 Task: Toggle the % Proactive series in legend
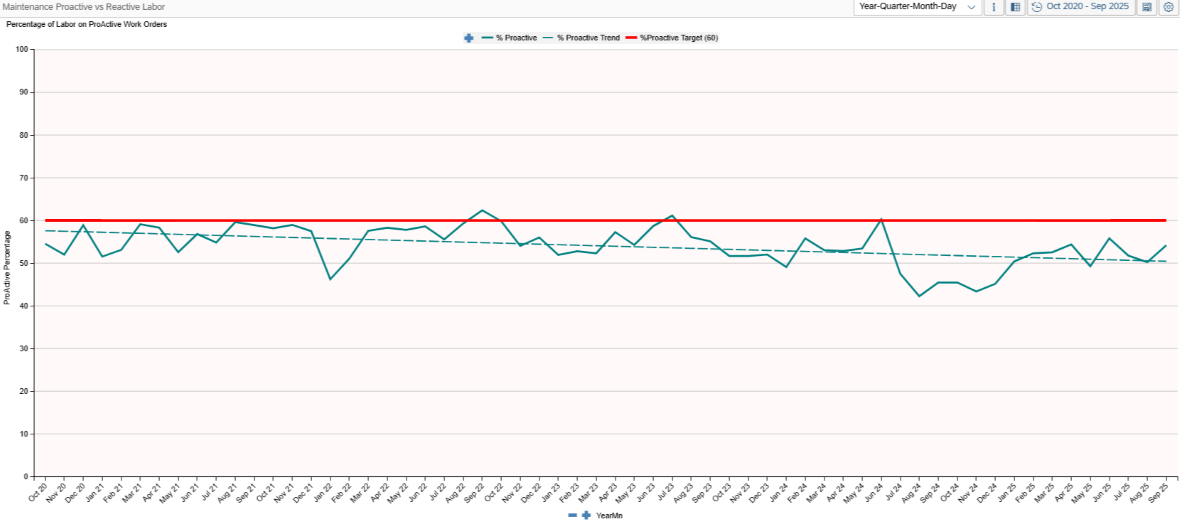click(509, 38)
